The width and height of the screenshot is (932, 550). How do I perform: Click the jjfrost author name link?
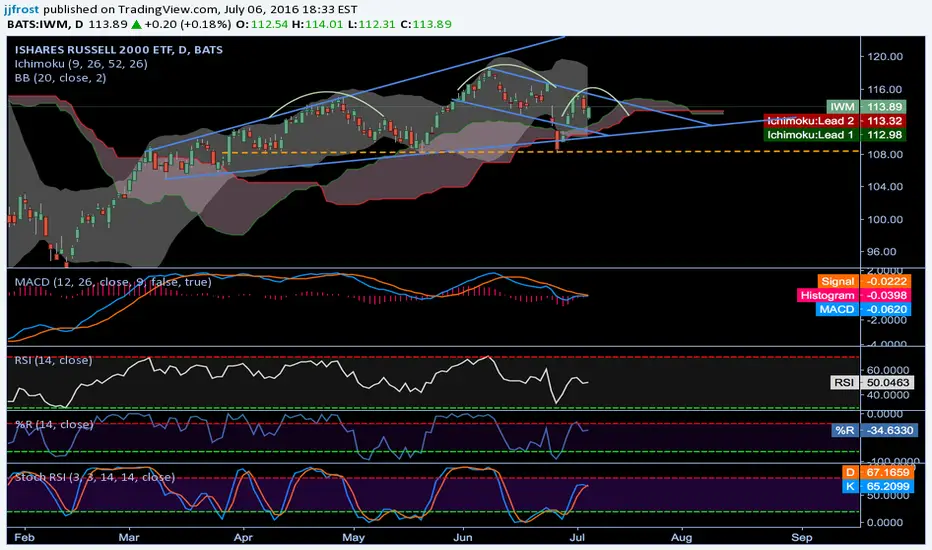pos(21,10)
